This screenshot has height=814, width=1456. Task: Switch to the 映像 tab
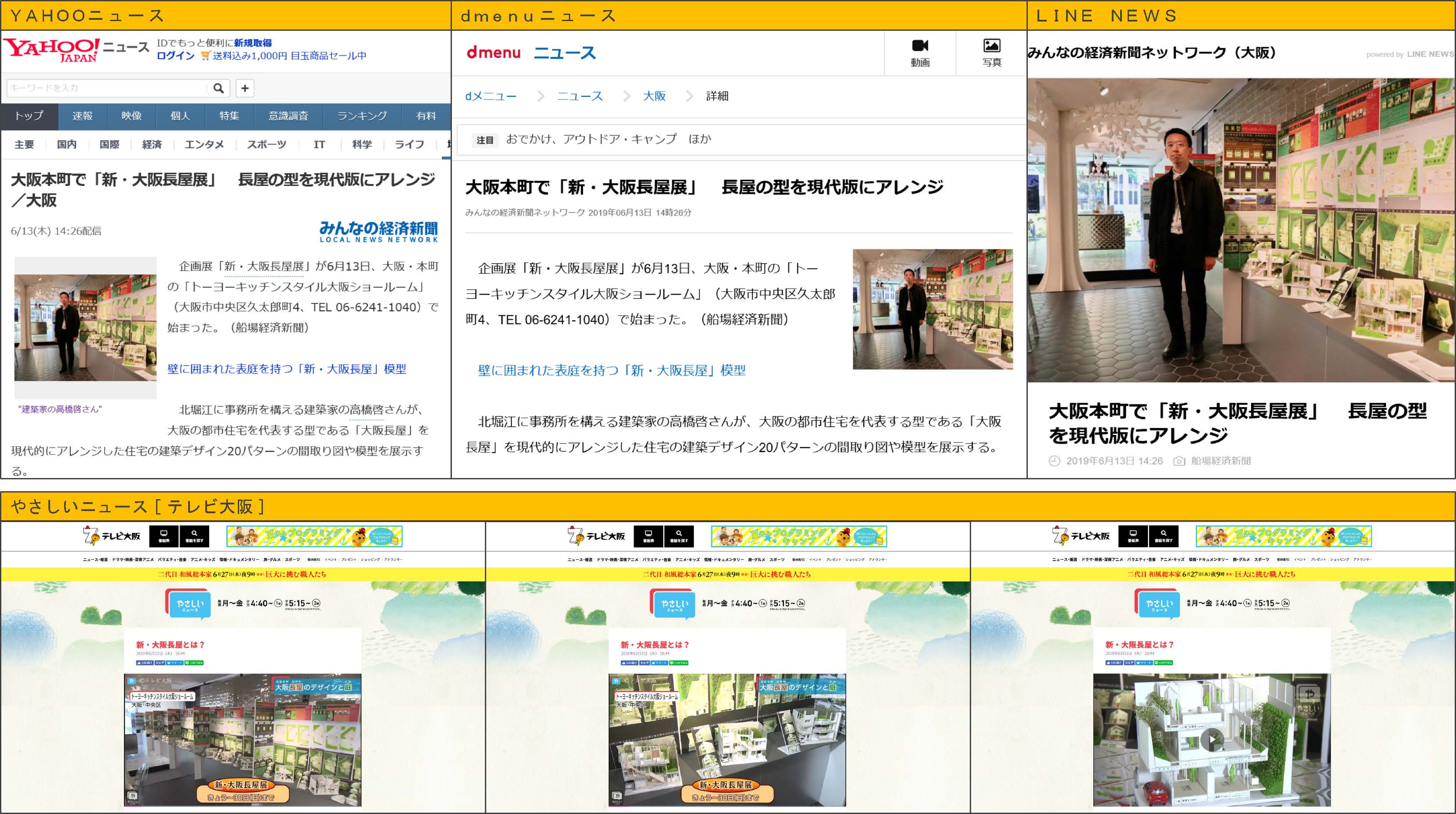pos(131,116)
